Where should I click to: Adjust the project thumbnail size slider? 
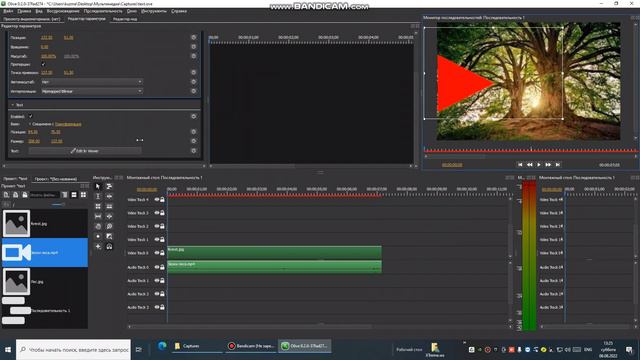coord(58,204)
